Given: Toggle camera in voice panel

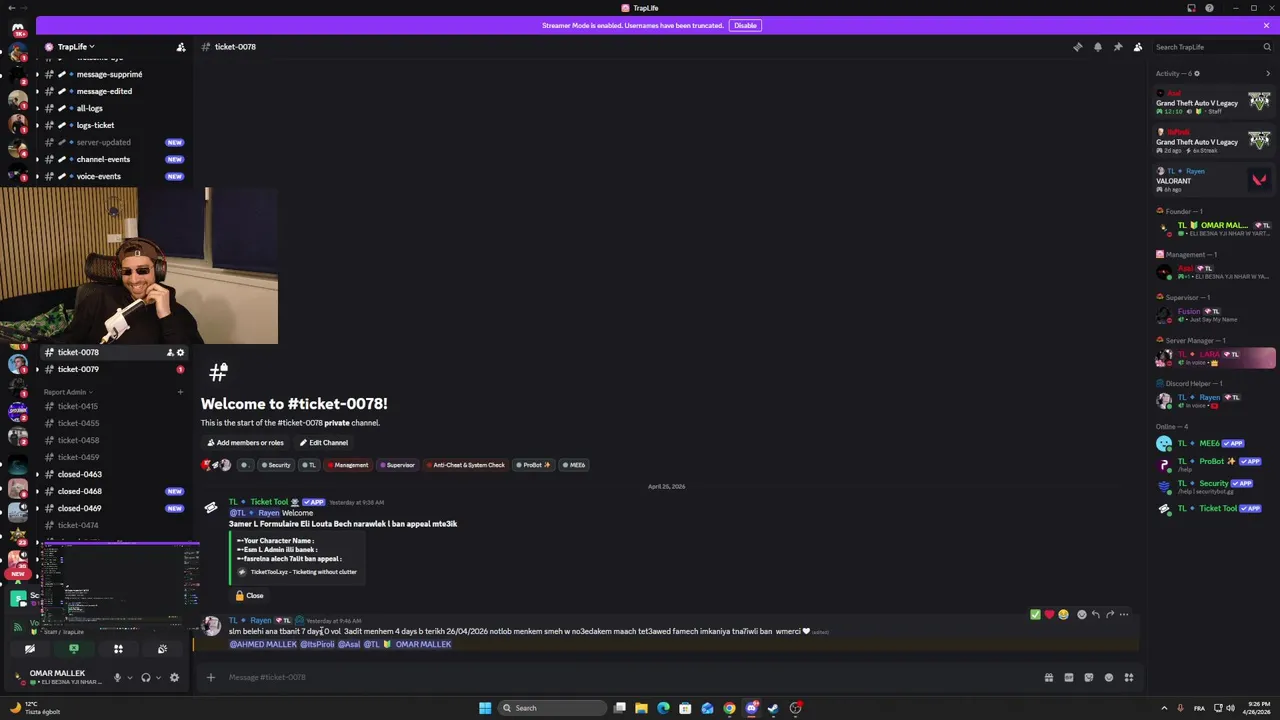Looking at the screenshot, I should click(x=30, y=649).
